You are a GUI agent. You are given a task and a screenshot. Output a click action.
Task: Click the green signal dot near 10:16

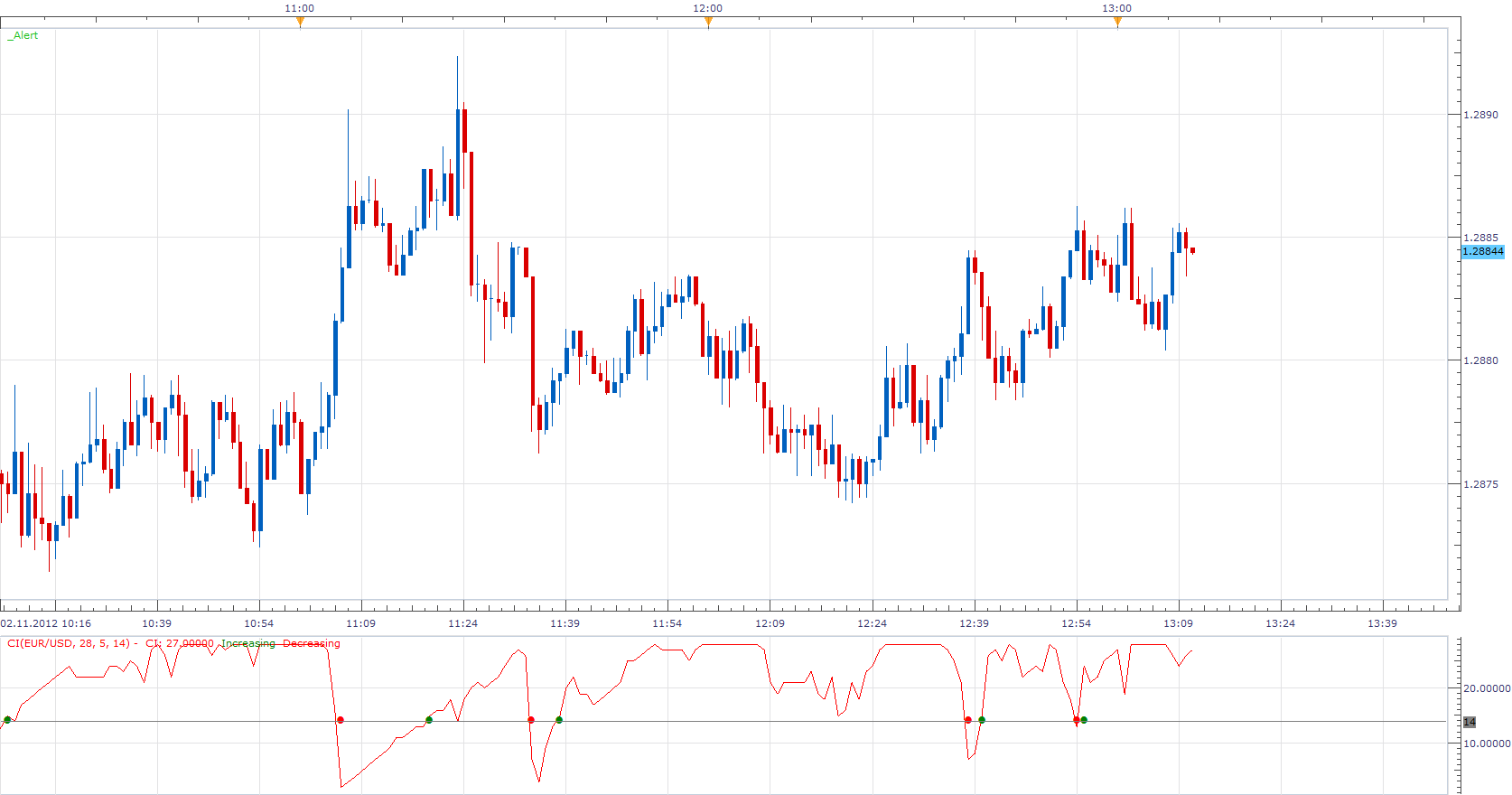point(7,720)
